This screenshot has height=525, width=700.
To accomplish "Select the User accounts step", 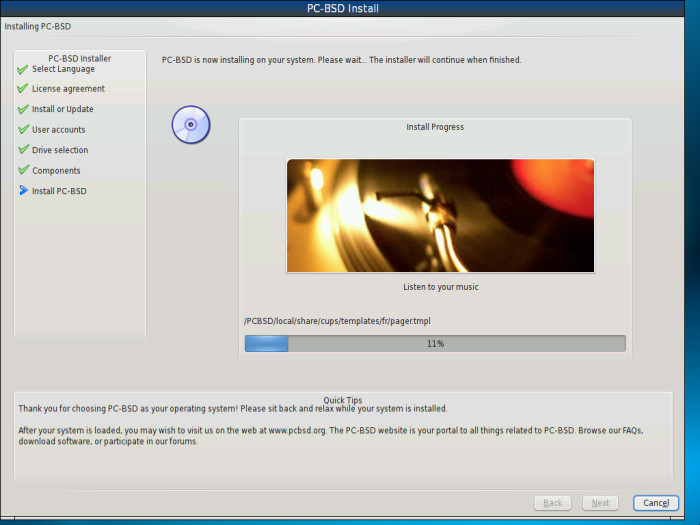I will pos(58,129).
